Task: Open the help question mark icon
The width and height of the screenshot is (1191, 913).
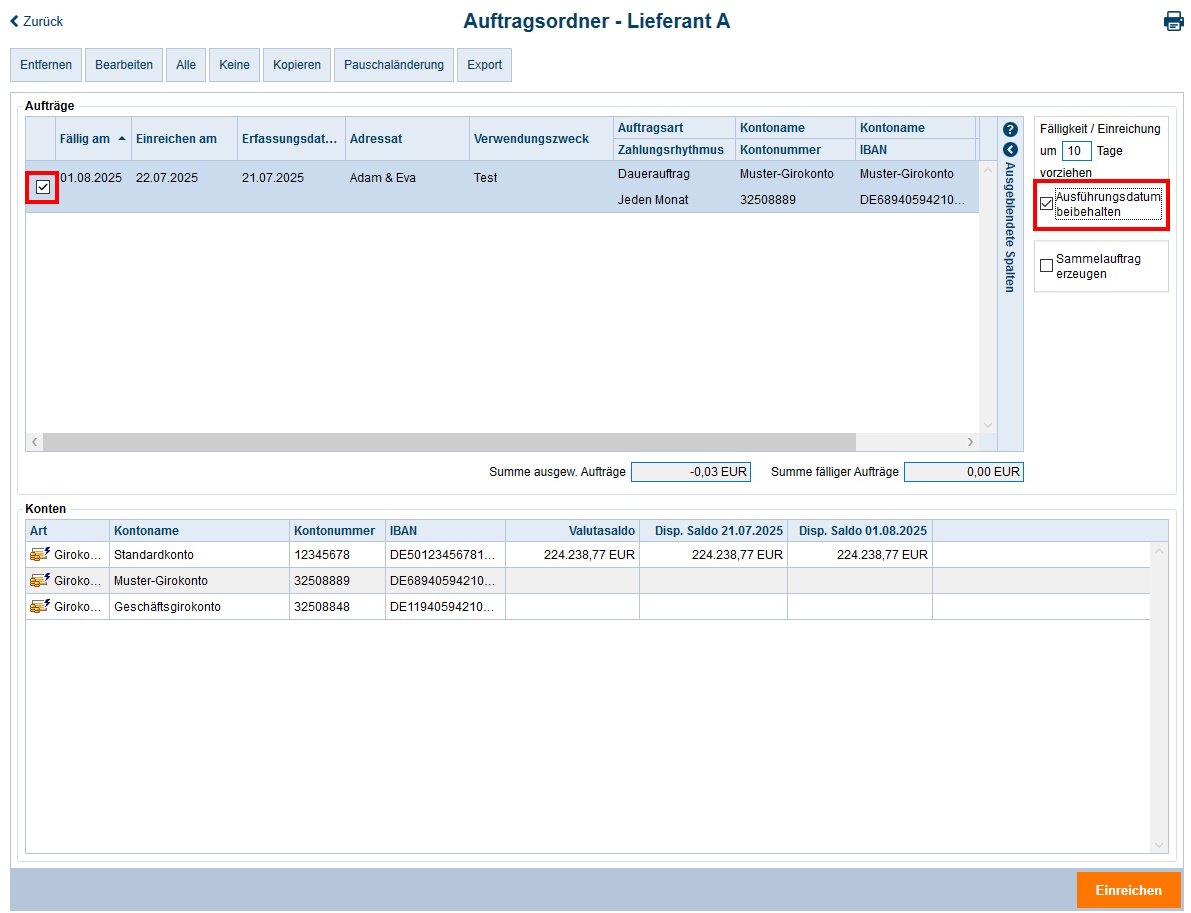Action: [x=1010, y=129]
